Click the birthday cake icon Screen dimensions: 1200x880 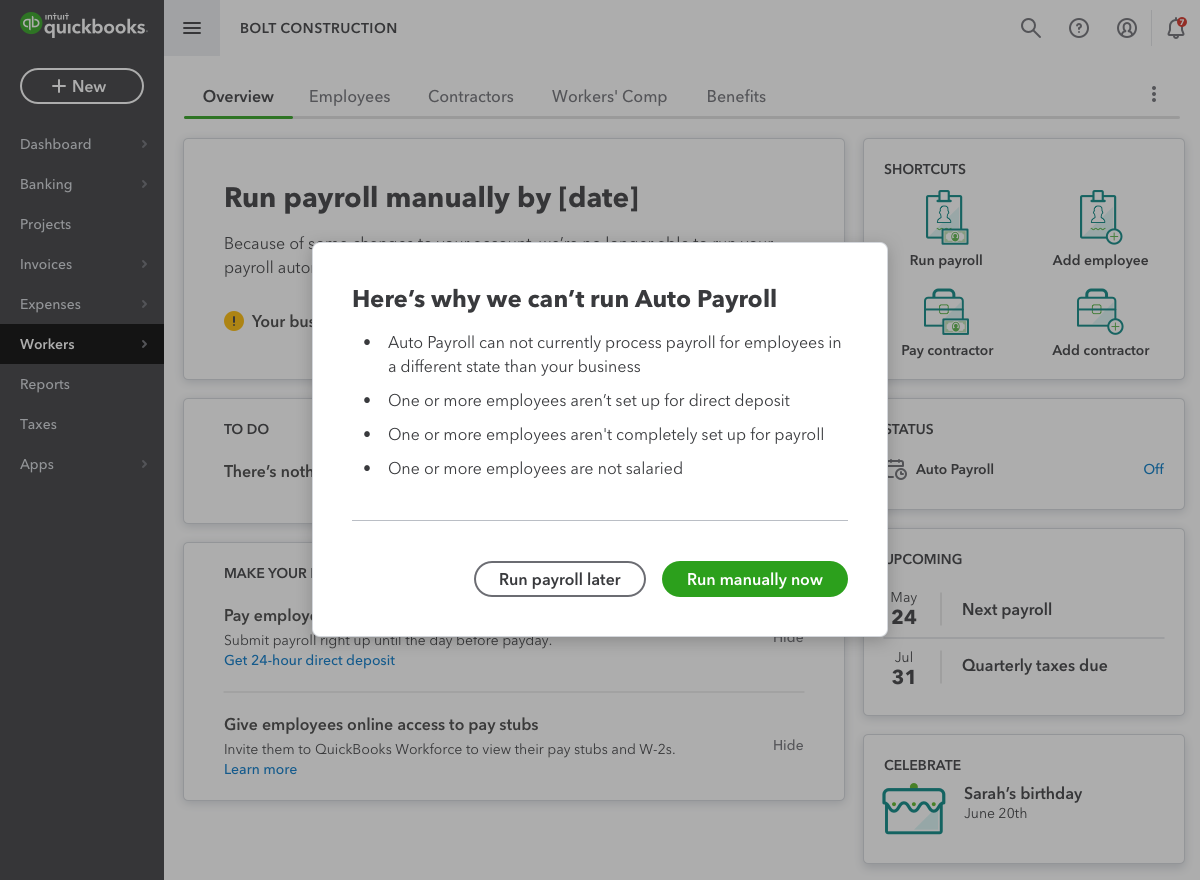coord(914,809)
